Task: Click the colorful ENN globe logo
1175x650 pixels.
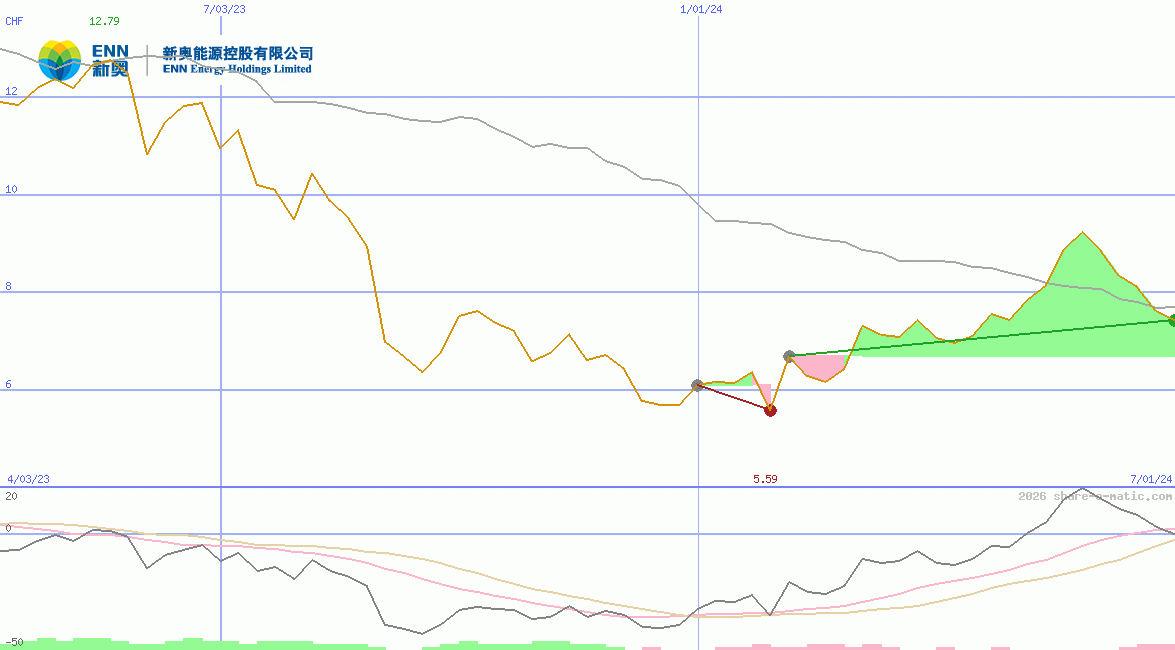Action: tap(59, 58)
